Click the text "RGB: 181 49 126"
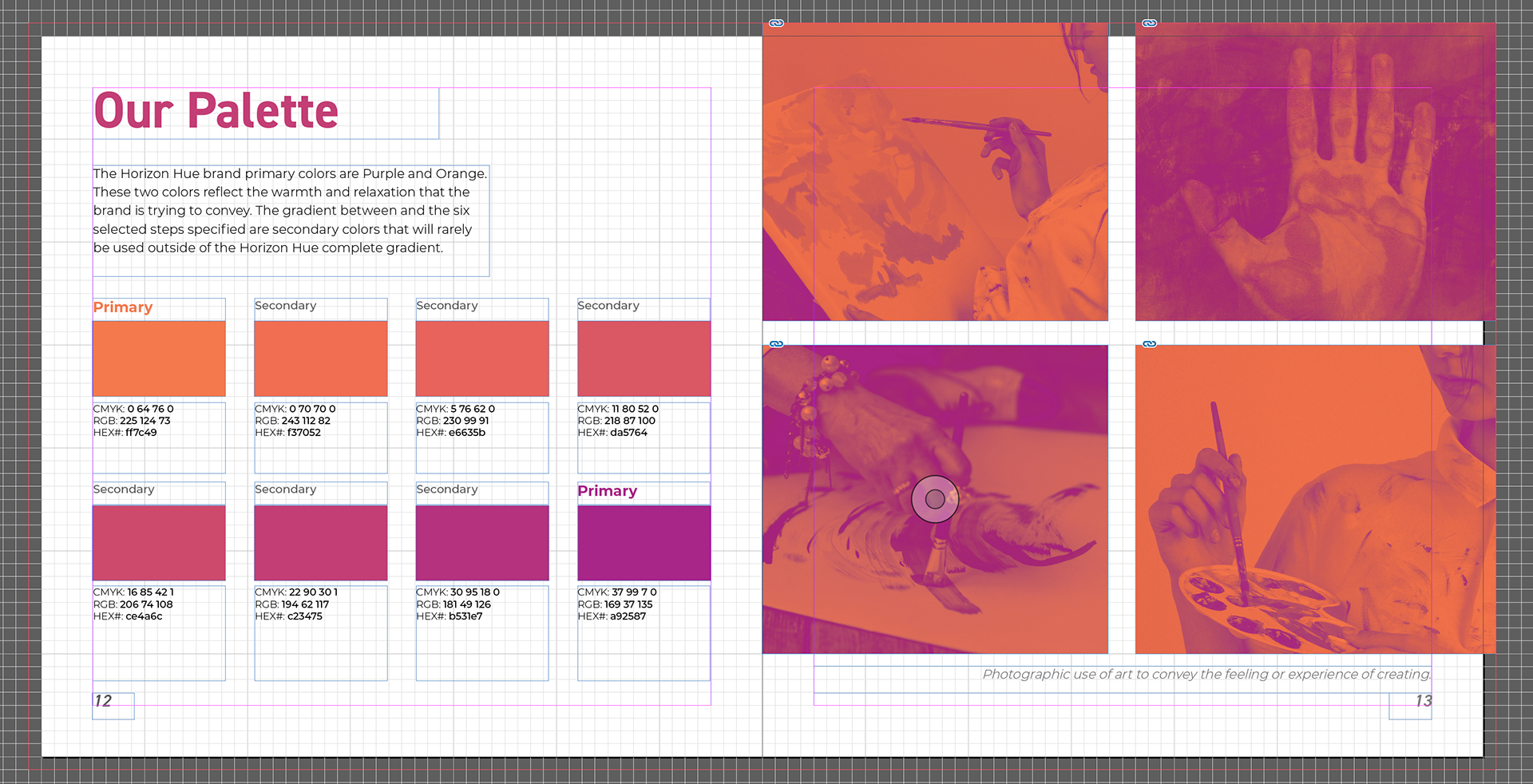Viewport: 1533px width, 784px height. coord(454,604)
